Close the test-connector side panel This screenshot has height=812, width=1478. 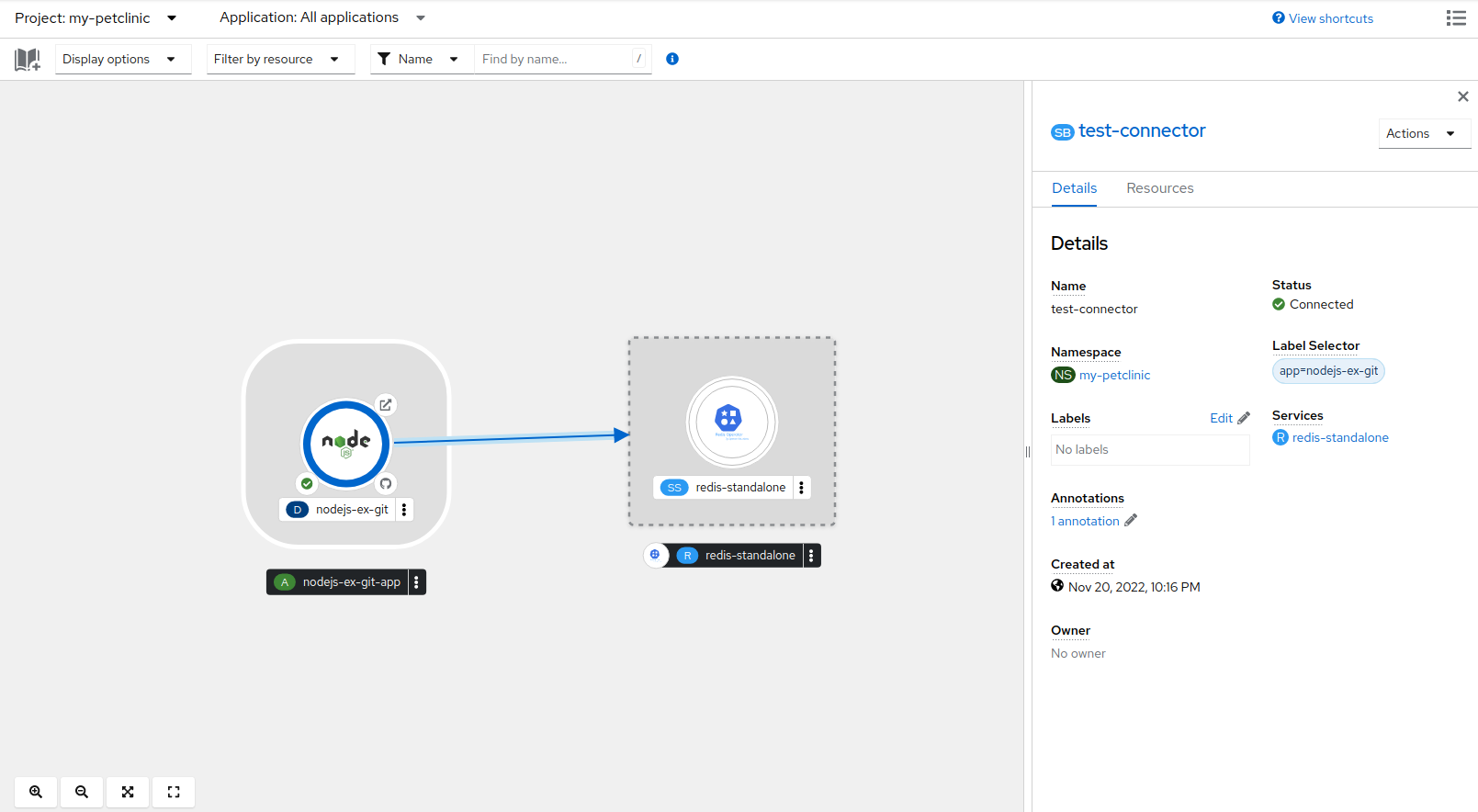[x=1462, y=96]
